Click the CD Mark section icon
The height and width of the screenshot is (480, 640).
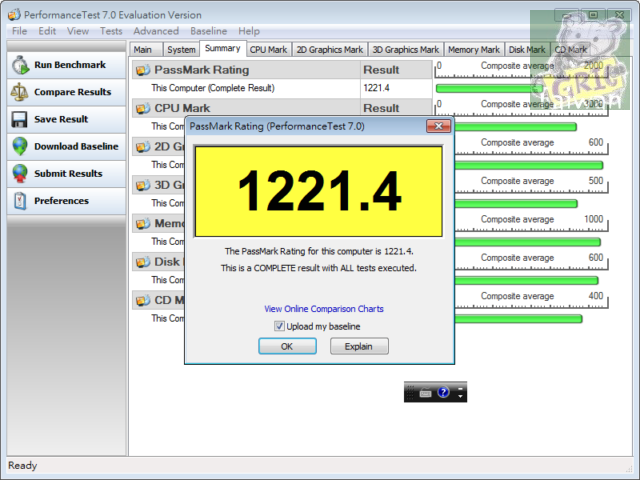point(143,300)
